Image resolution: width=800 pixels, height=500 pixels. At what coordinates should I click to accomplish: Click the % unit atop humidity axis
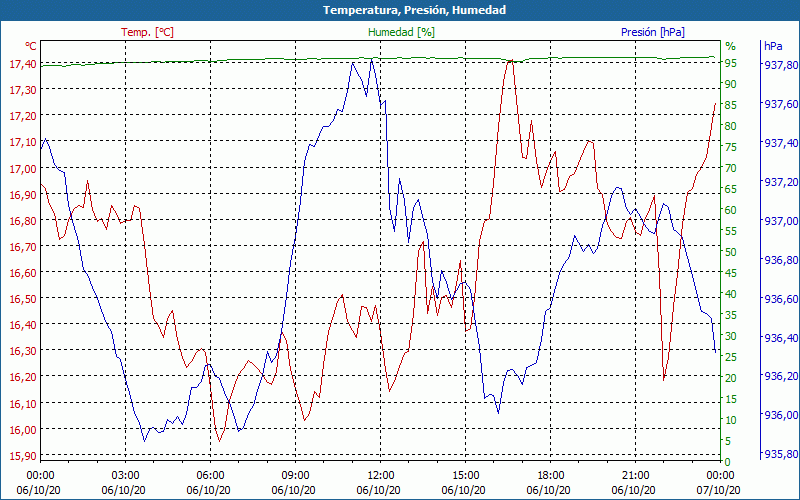pyautogui.click(x=731, y=46)
